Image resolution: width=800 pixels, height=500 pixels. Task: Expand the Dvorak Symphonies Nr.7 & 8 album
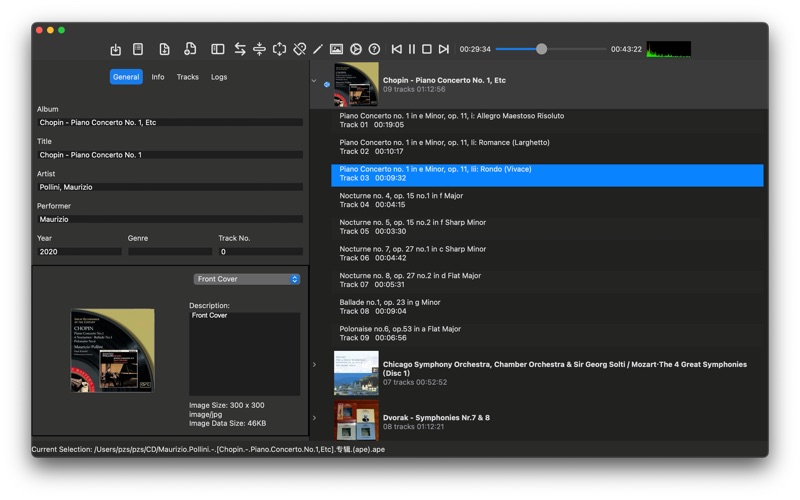click(x=314, y=418)
